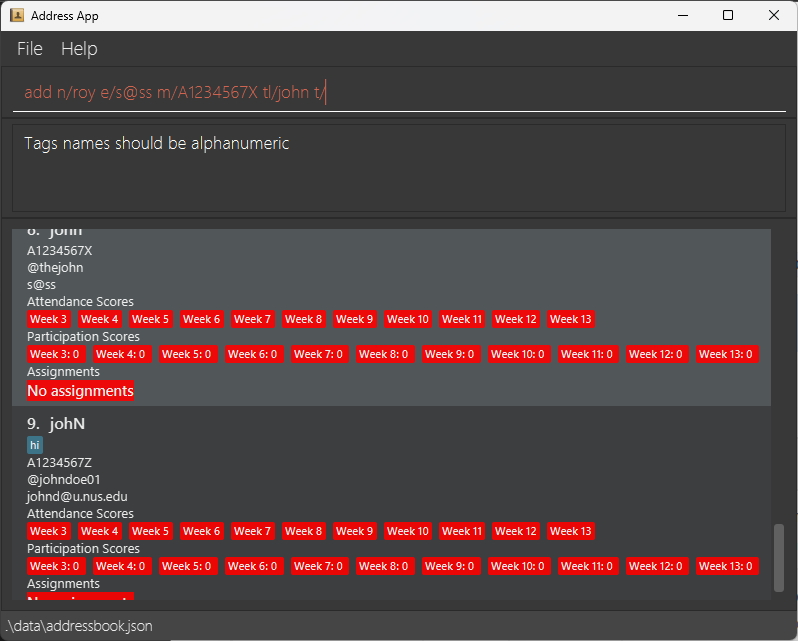Click the @thejohn telegram handle

pos(55,268)
